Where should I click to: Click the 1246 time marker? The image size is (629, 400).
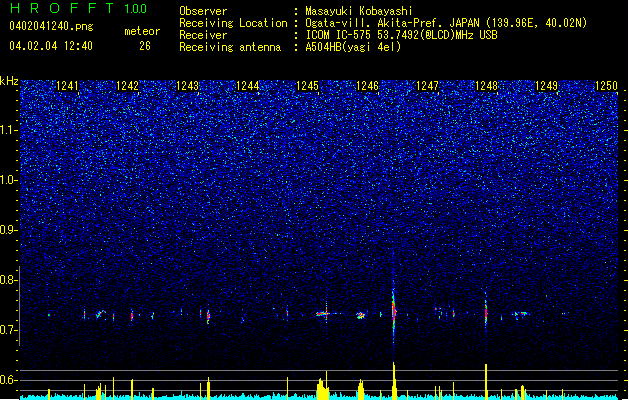coord(367,86)
